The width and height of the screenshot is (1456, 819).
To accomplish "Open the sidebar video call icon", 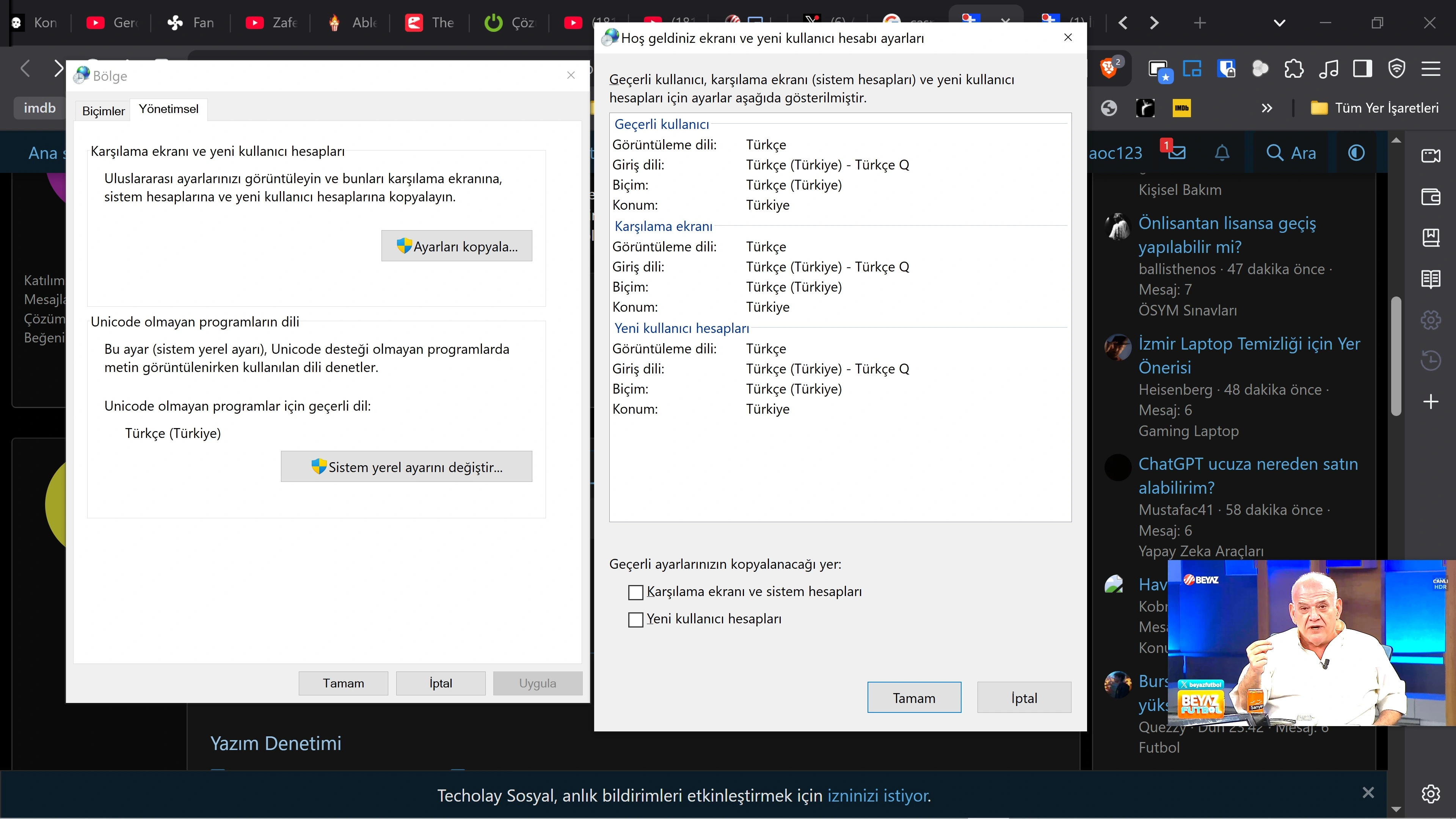I will coord(1431,155).
